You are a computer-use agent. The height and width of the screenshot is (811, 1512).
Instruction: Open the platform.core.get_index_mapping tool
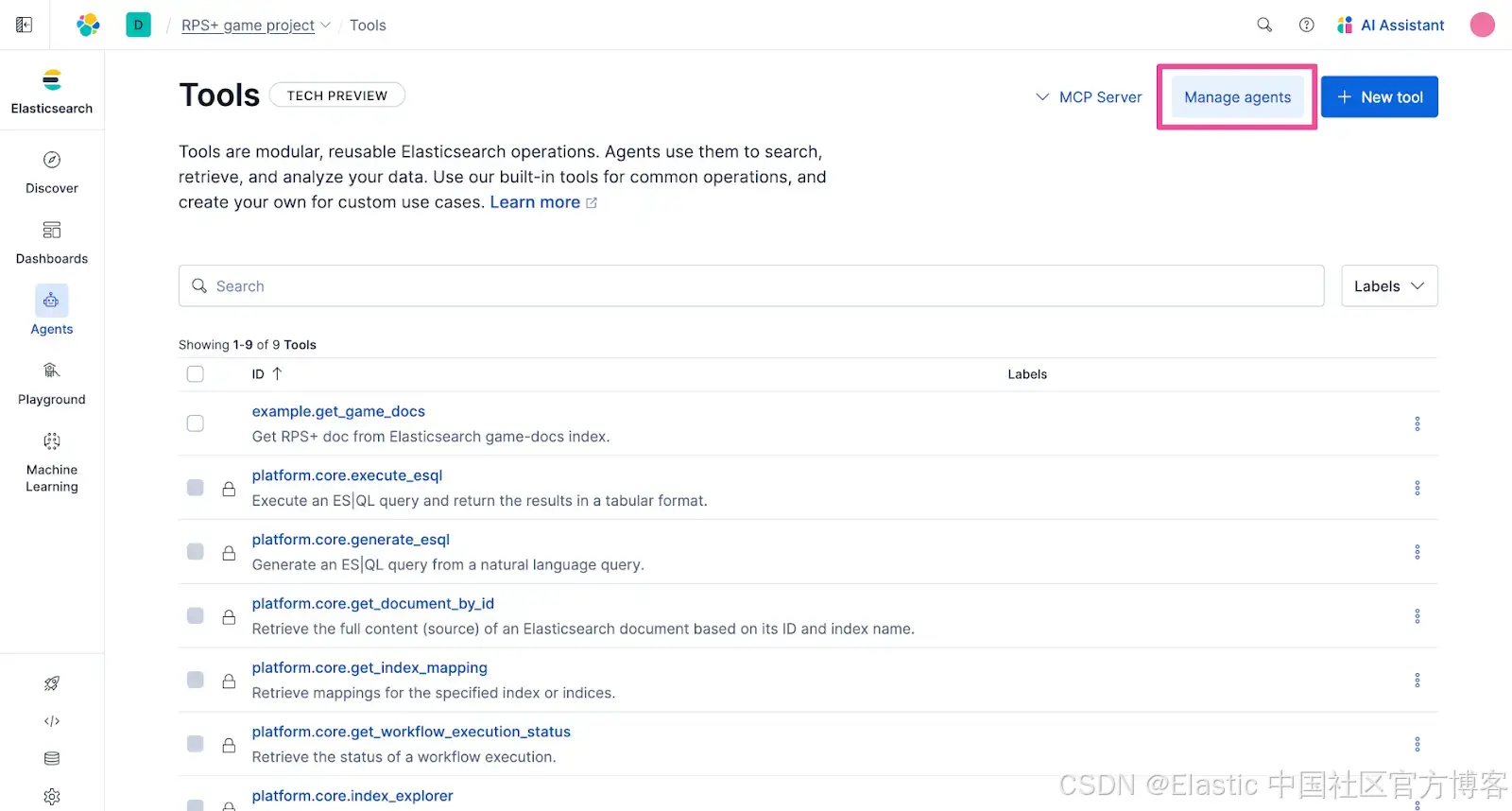coord(369,668)
